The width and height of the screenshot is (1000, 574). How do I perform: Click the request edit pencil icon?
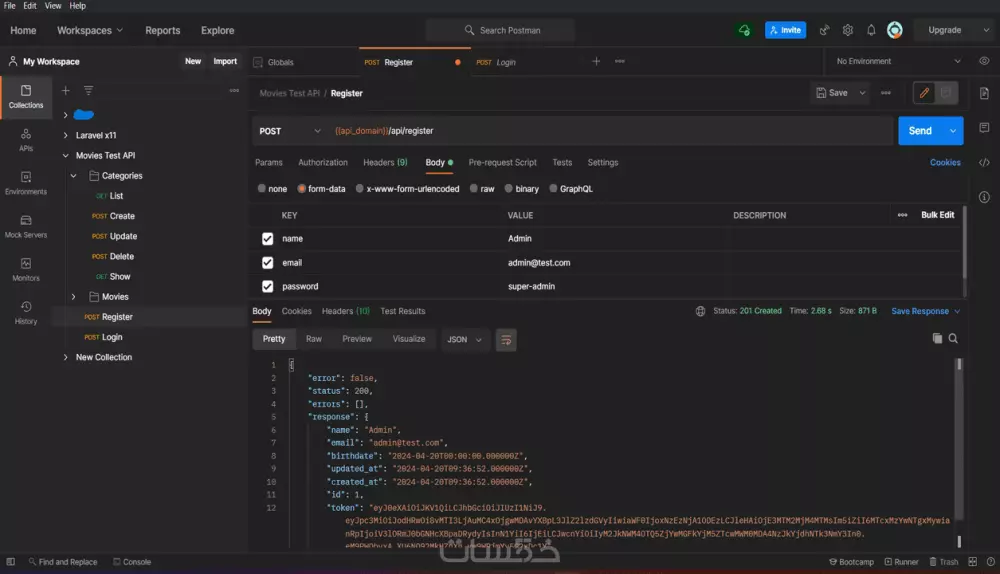[x=924, y=93]
